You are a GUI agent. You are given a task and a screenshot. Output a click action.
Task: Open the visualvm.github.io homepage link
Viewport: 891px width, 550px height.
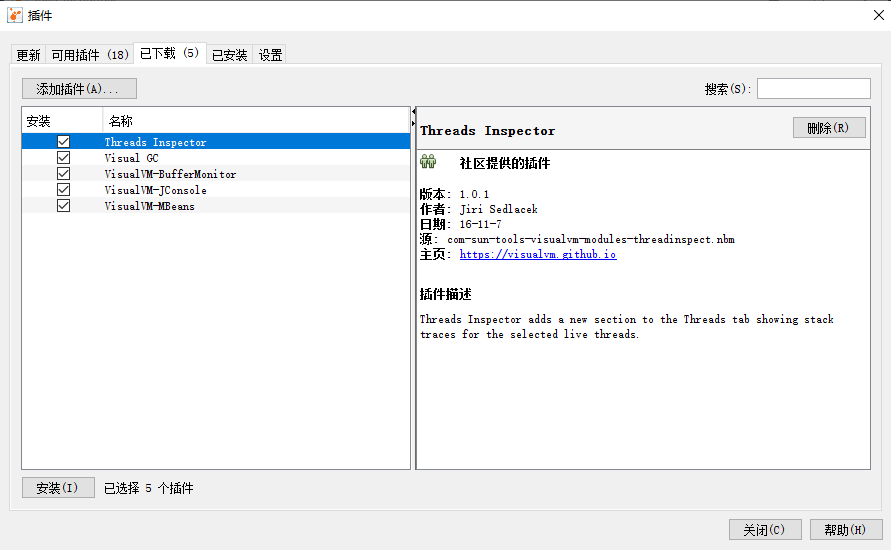click(538, 254)
